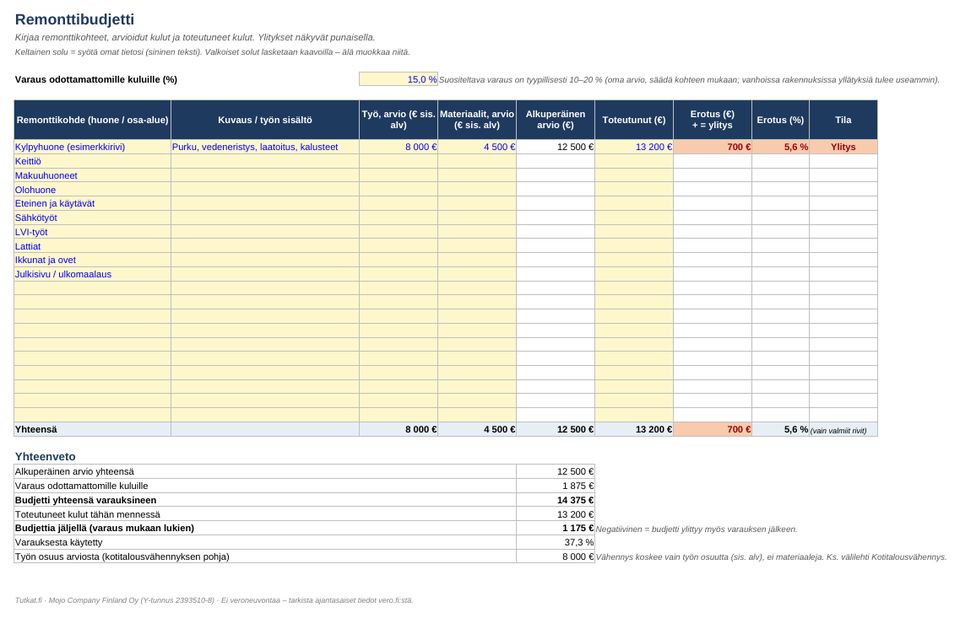This screenshot has width=960, height=618.
Task: Click the Remonttibudjetti title
Action: pyautogui.click(x=75, y=20)
